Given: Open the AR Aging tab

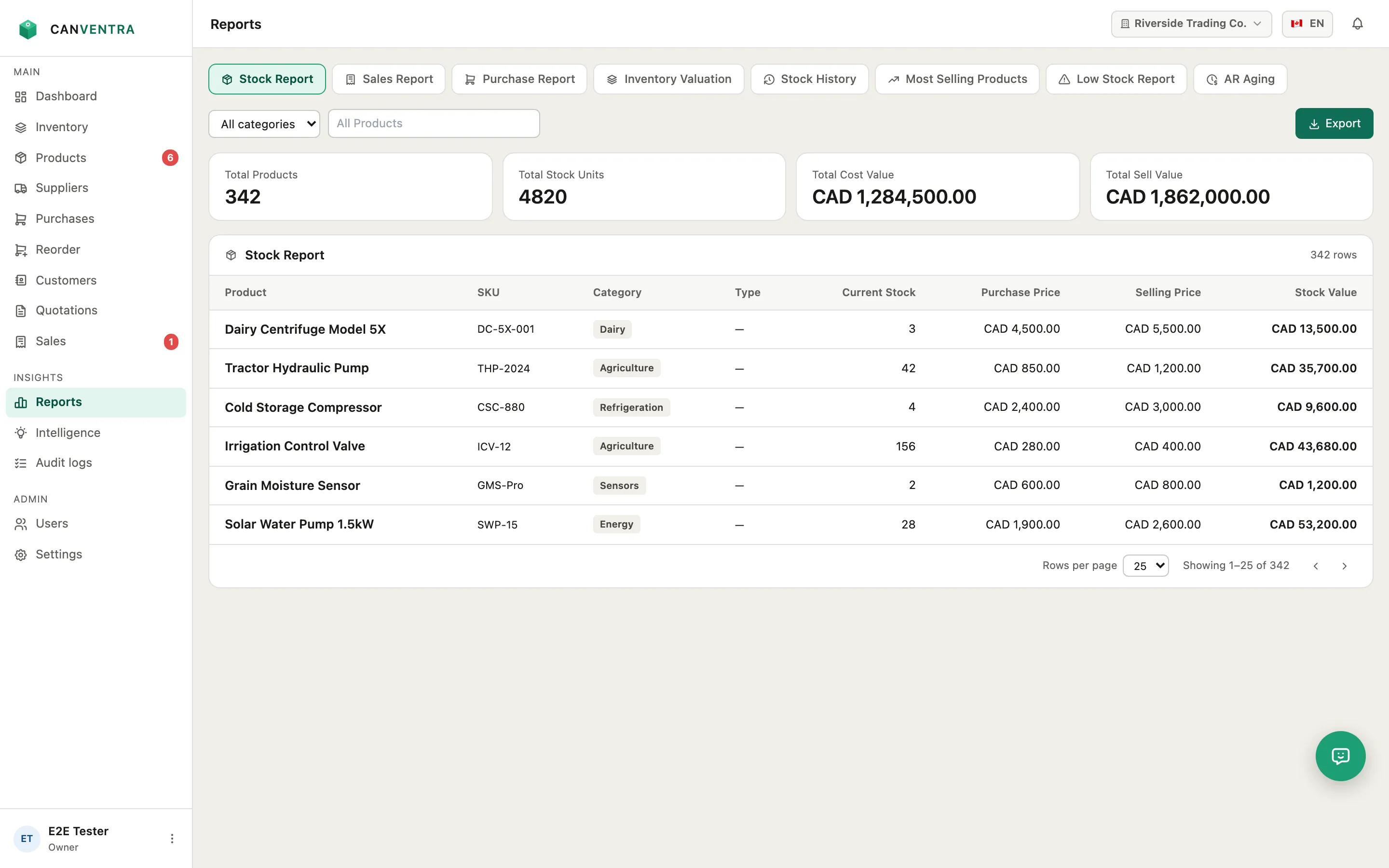Looking at the screenshot, I should 1240,79.
